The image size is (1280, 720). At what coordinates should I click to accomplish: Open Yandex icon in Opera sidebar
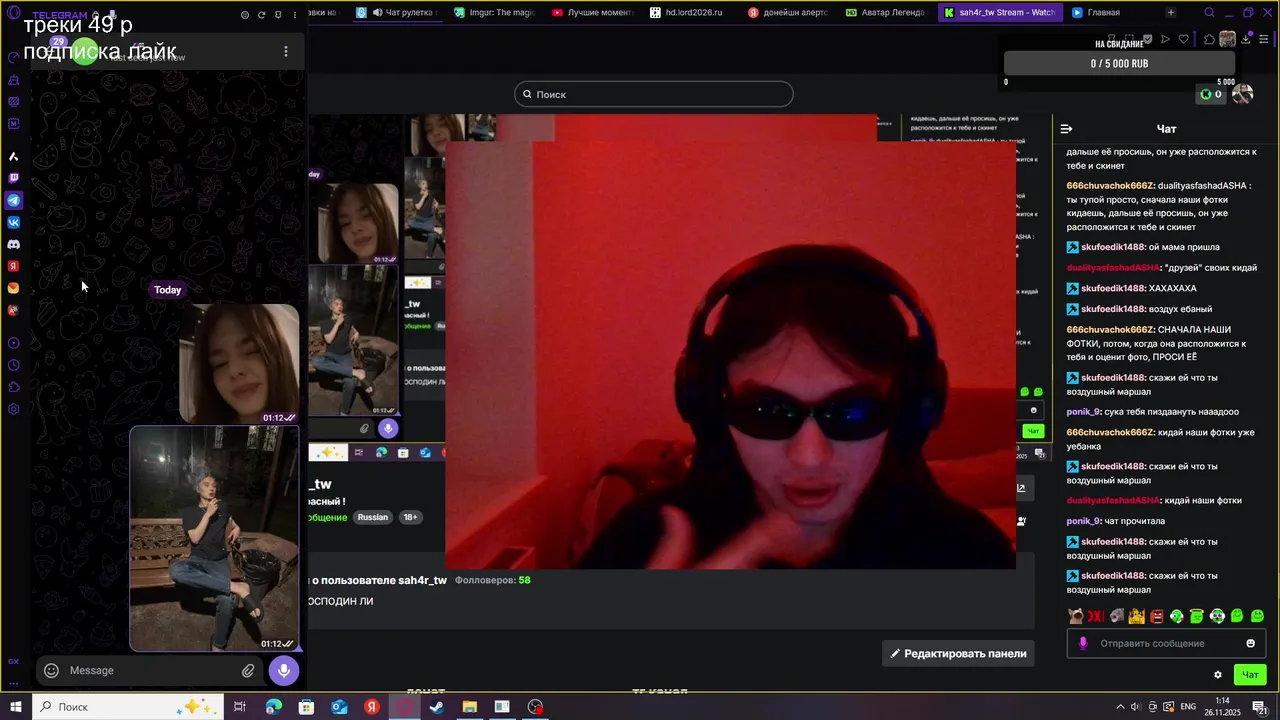click(13, 266)
